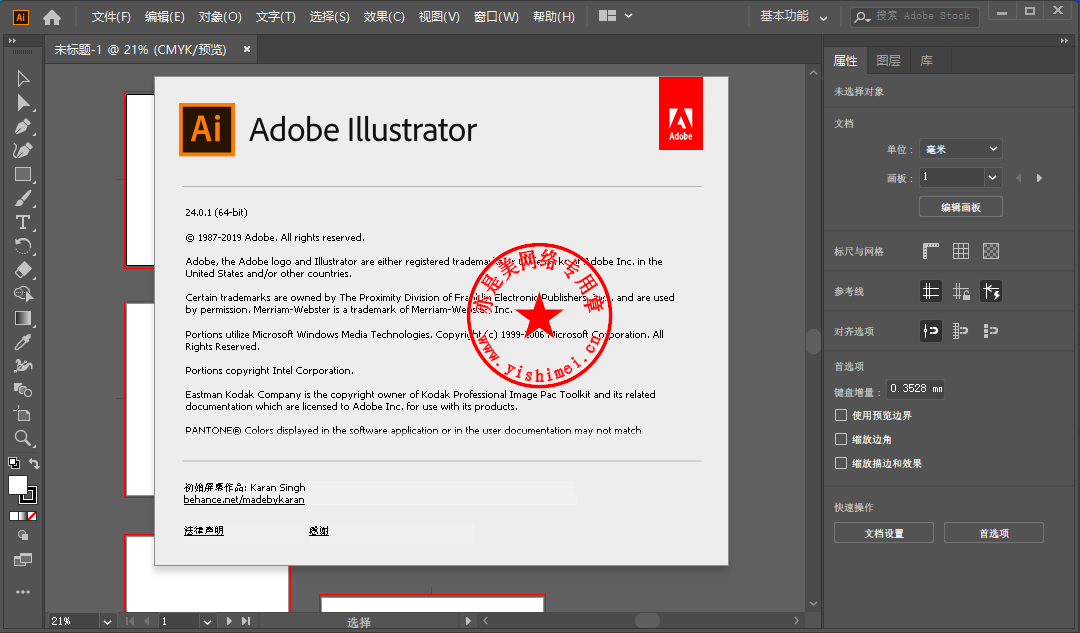Click the 文档设置 button

[884, 533]
